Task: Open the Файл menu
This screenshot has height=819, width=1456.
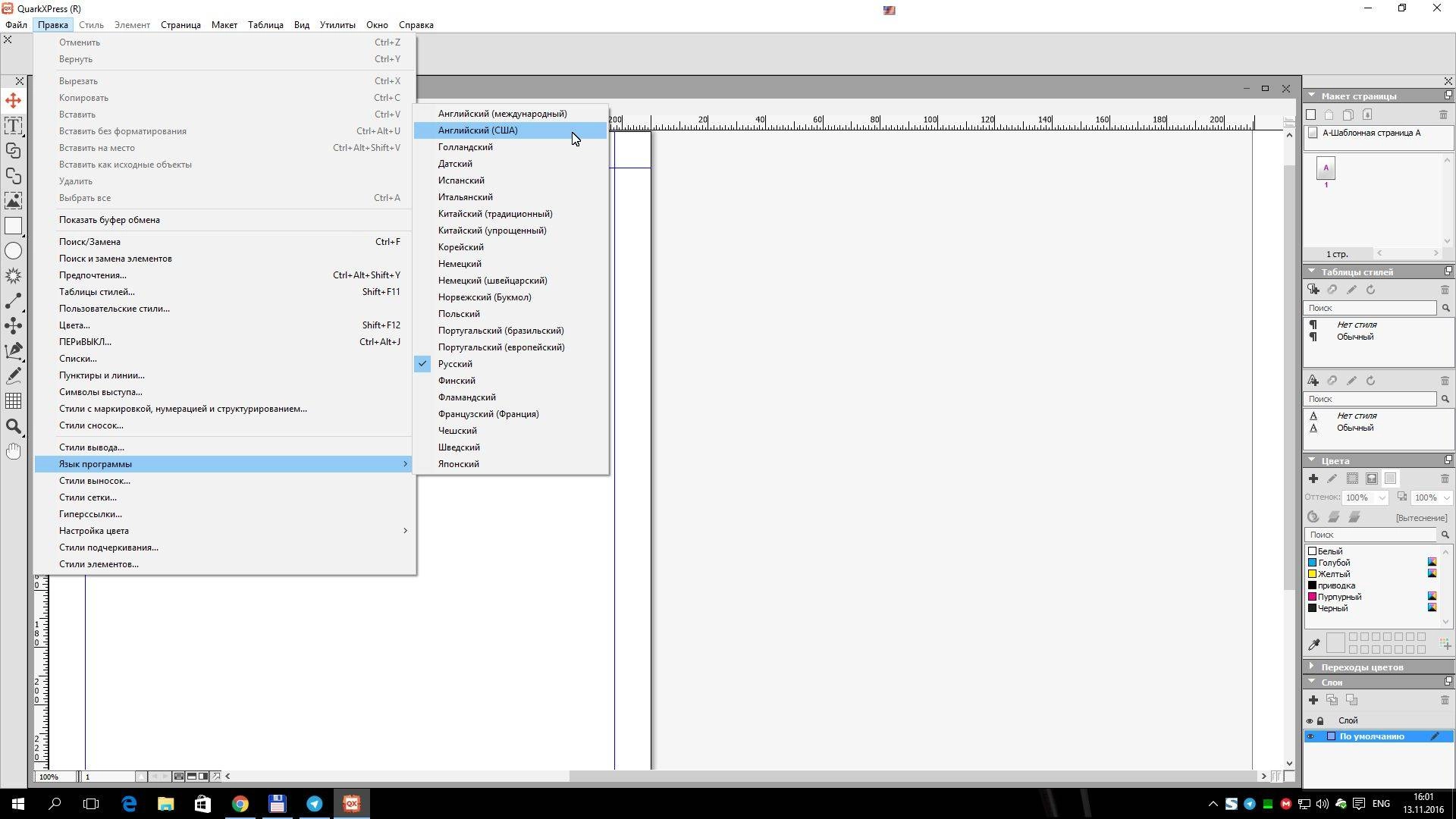Action: 16,25
